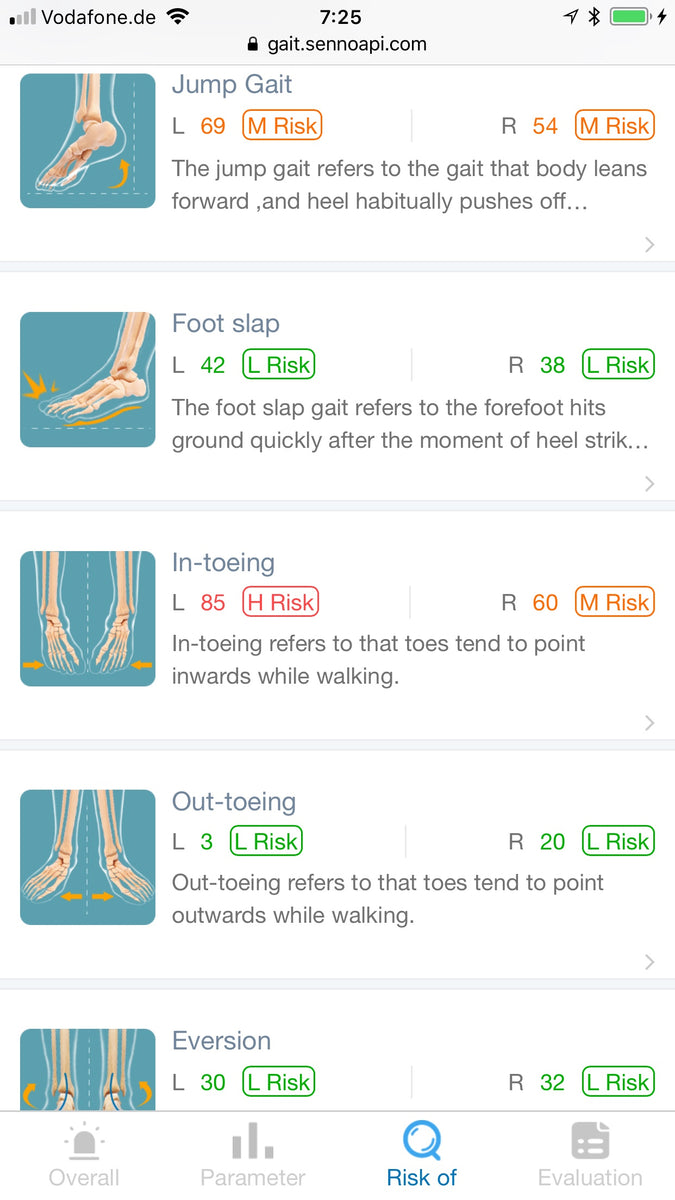The height and width of the screenshot is (1200, 675).
Task: Expand In-toeing details chevron
Action: pyautogui.click(x=650, y=723)
